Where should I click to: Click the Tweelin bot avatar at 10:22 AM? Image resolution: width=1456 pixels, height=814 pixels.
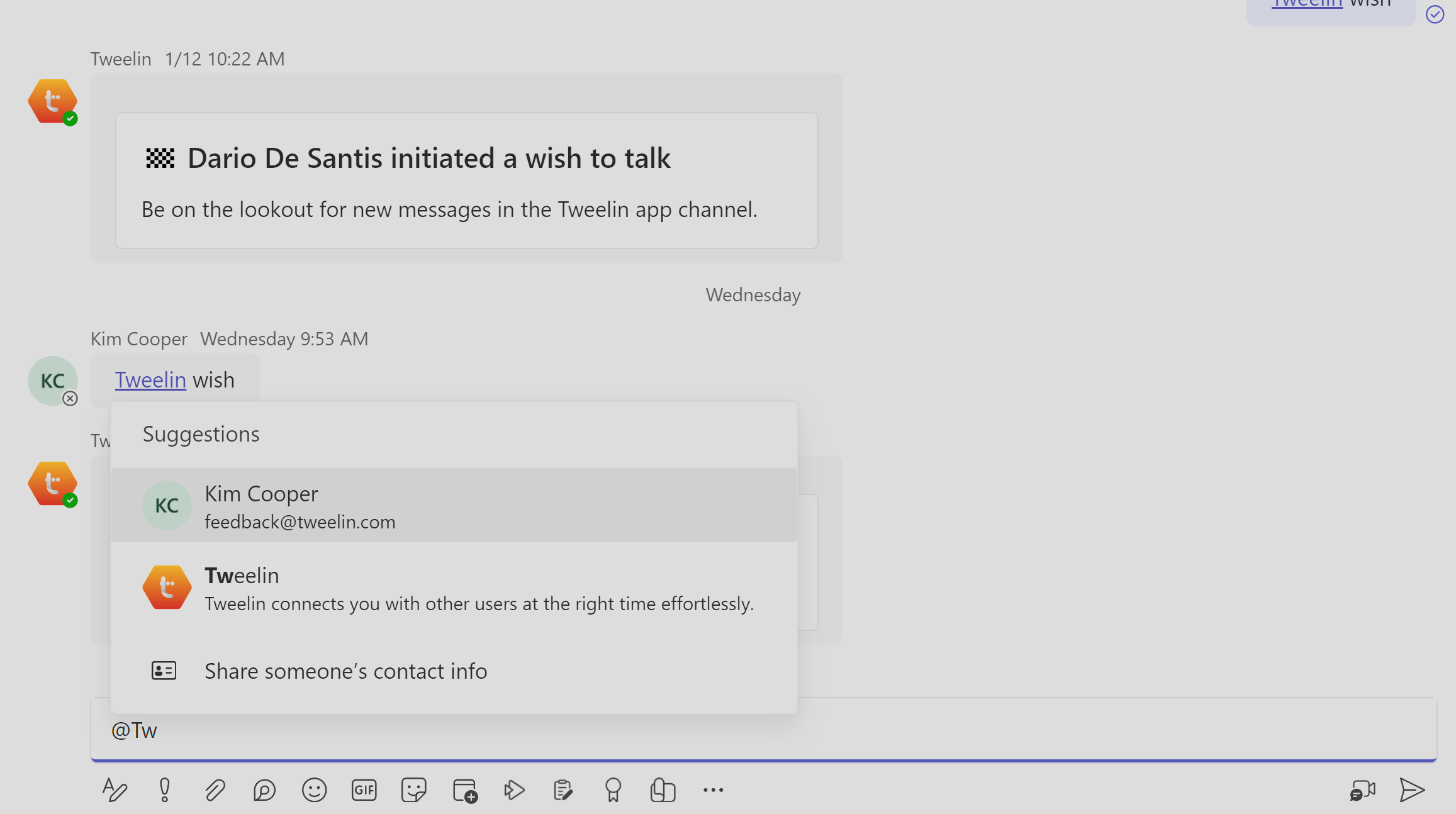52,101
